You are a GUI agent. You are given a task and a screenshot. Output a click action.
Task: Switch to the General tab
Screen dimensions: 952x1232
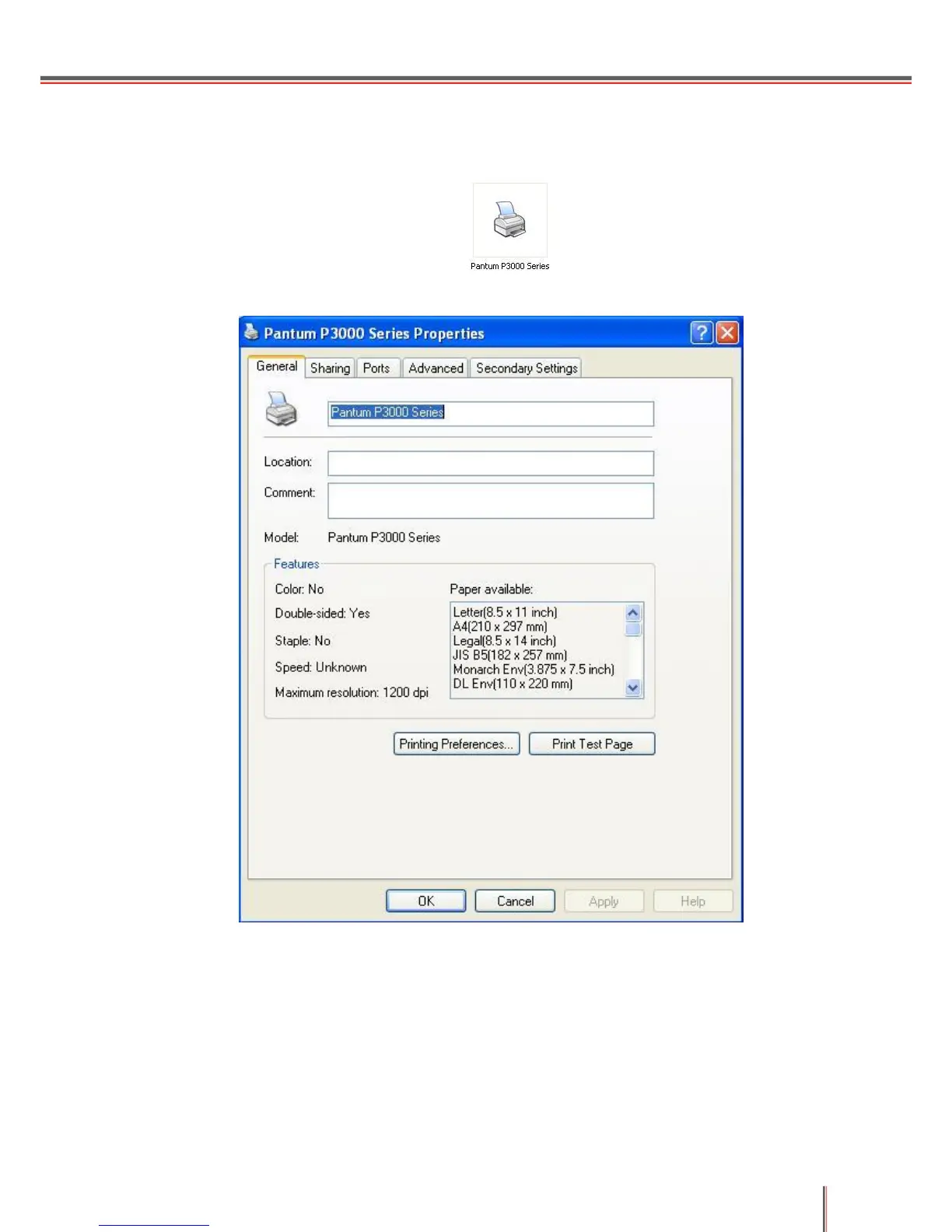[x=276, y=366]
